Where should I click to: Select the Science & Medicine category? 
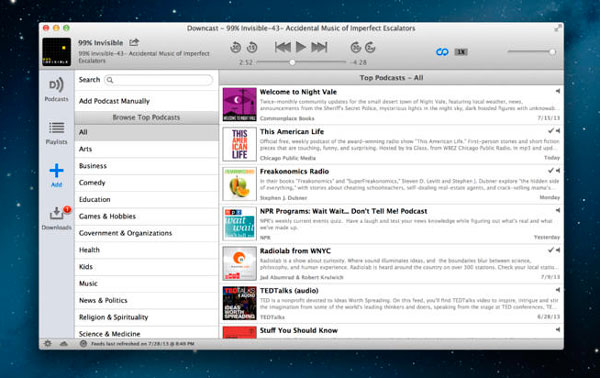pos(147,333)
